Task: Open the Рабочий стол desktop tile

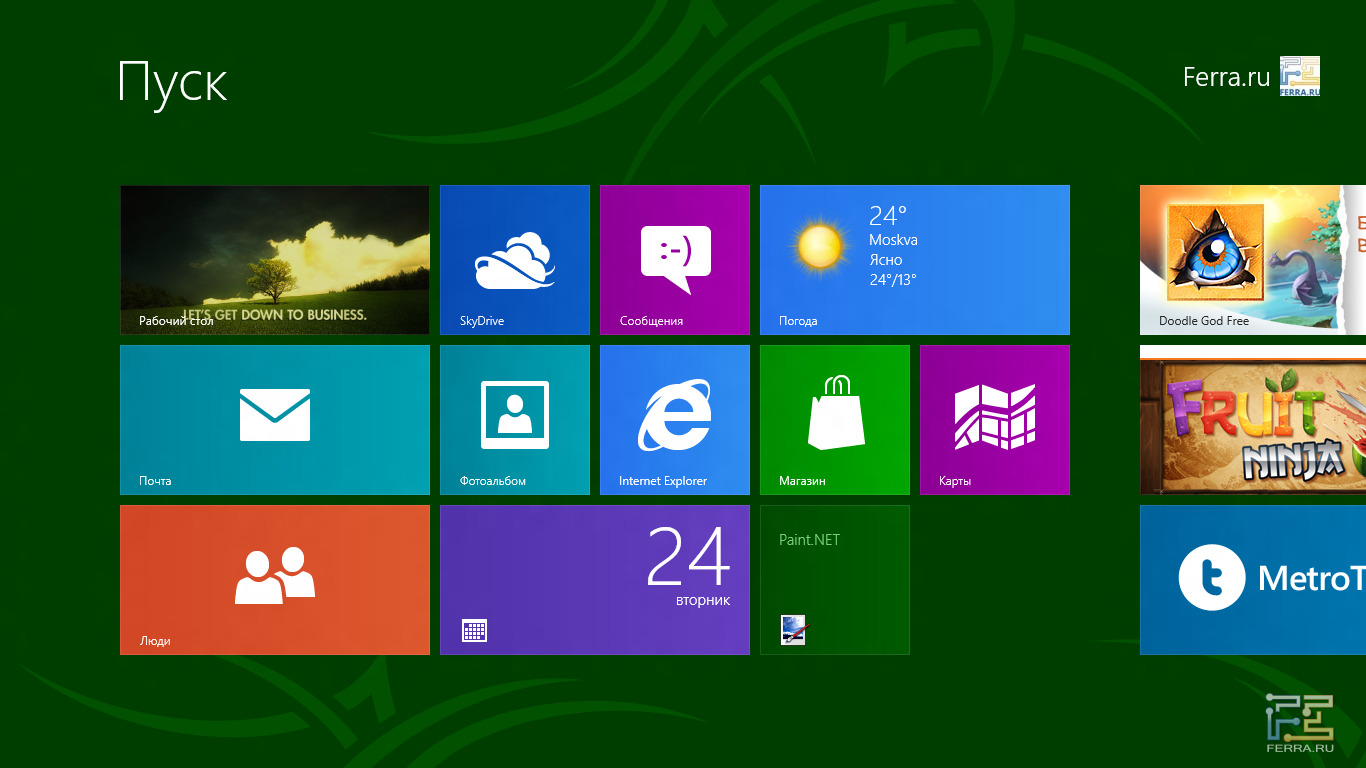Action: (274, 260)
